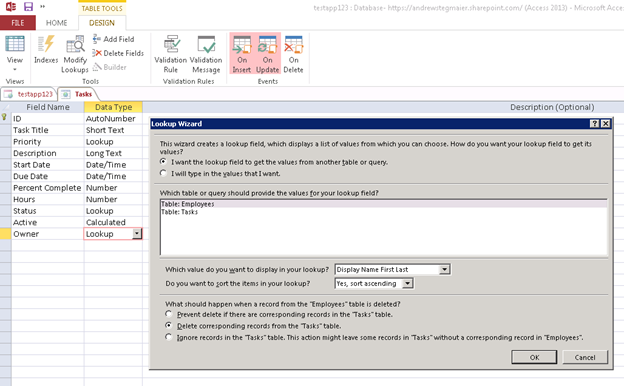Select the Owner field name
624x386 pixels.
[x=48, y=234]
